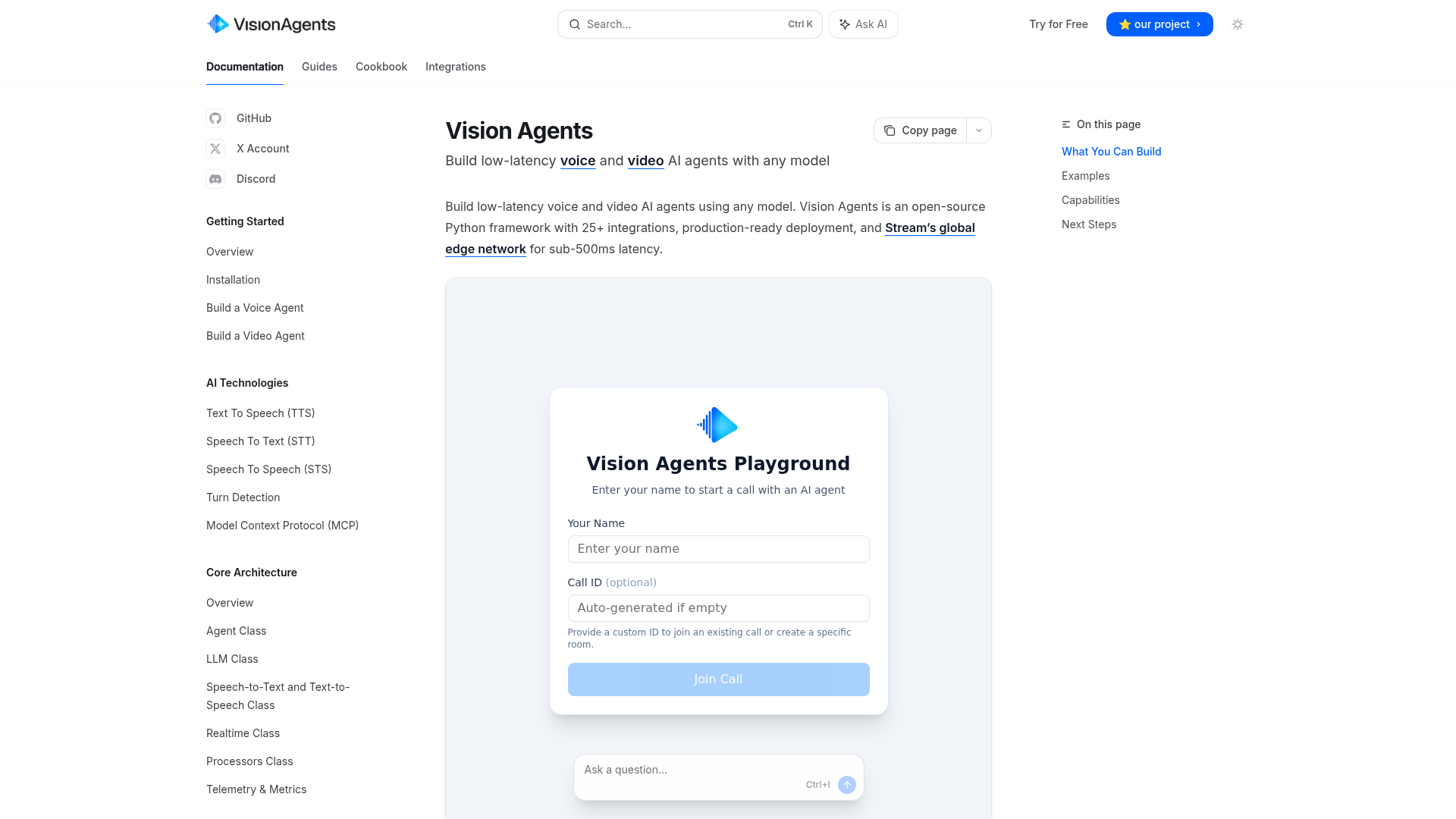Open Speech-to-Text and Text-to-Speech Class page
The height and width of the screenshot is (819, 1456).
(278, 696)
